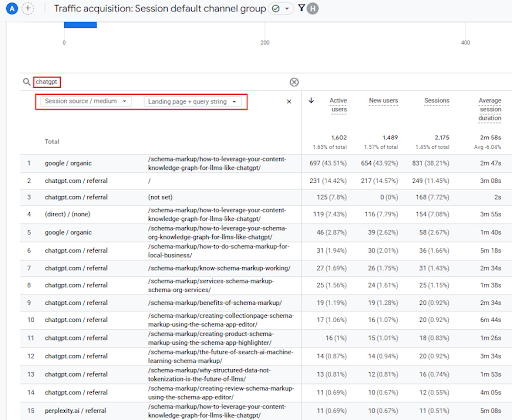Sort by Average session duration column
Screen dimensions: 512x420
tap(490, 109)
